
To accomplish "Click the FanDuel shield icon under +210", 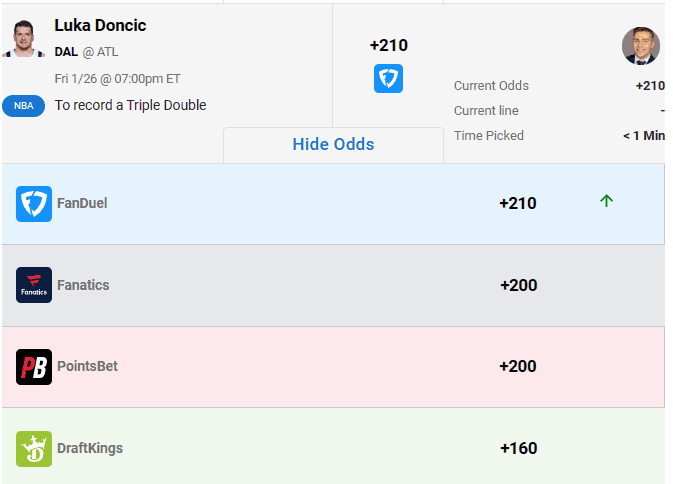I will (x=388, y=79).
